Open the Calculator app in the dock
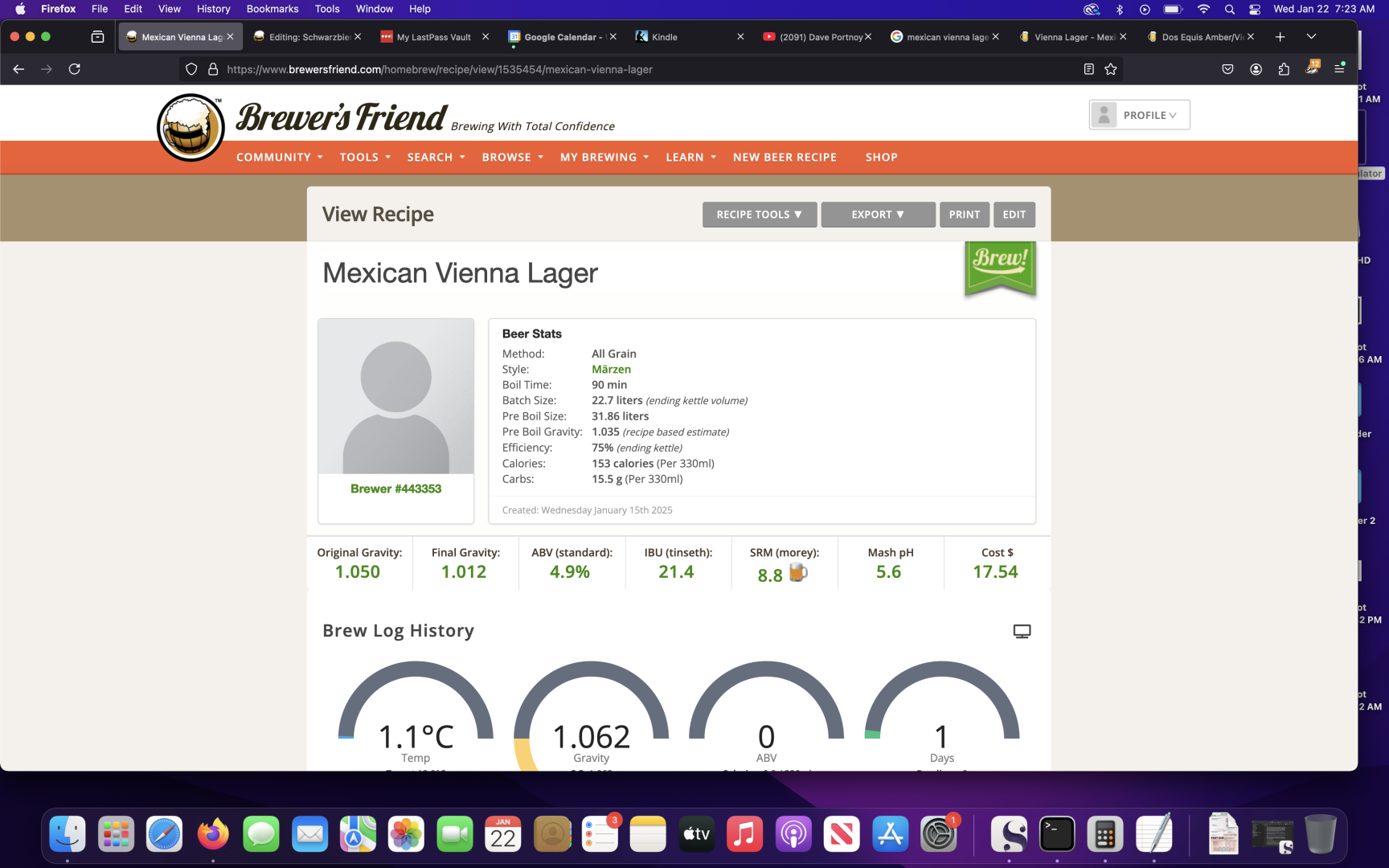Screen dimensions: 1389x868 (x=1105, y=834)
